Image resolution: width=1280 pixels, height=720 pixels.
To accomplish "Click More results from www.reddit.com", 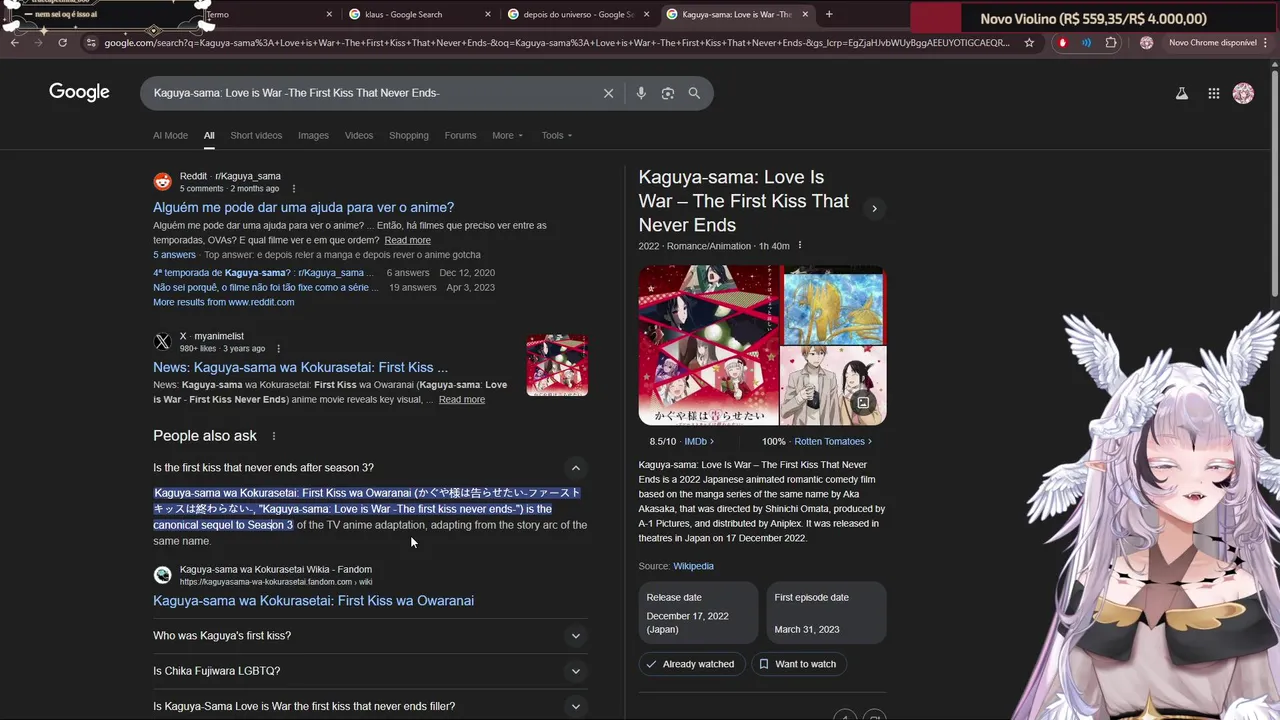I will (223, 302).
